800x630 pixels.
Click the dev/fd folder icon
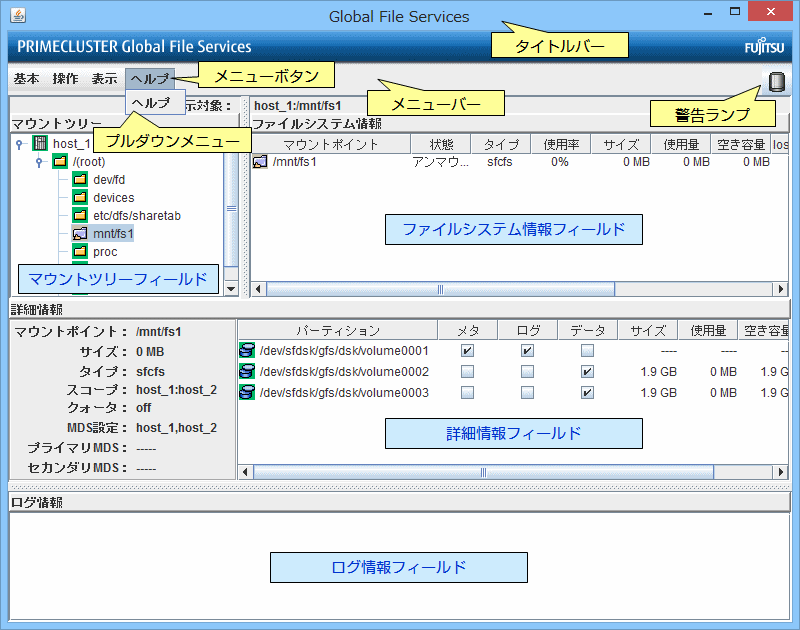coord(80,180)
